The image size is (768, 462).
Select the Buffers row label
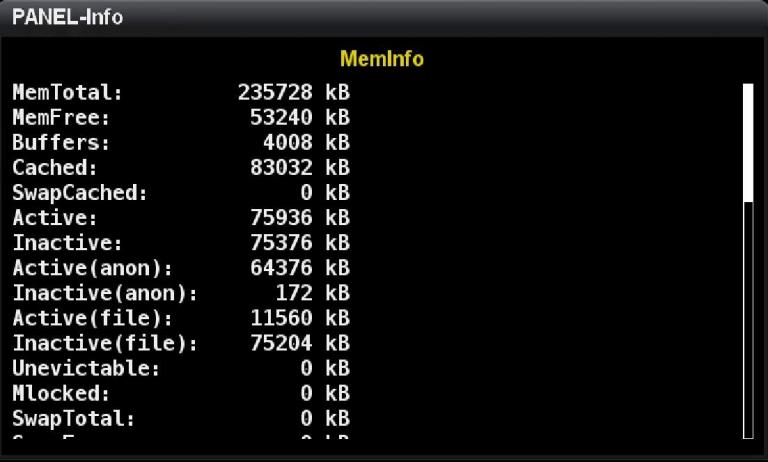click(61, 143)
